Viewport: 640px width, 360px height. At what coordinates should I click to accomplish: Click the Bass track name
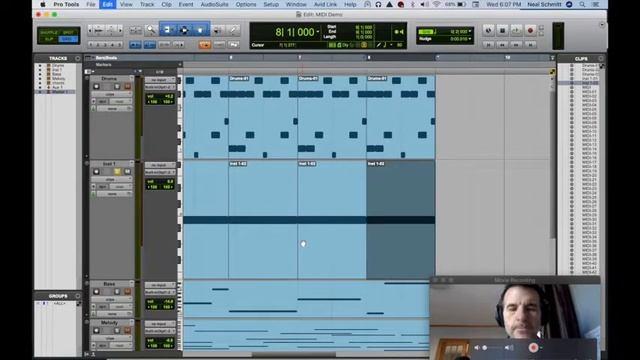coord(109,284)
